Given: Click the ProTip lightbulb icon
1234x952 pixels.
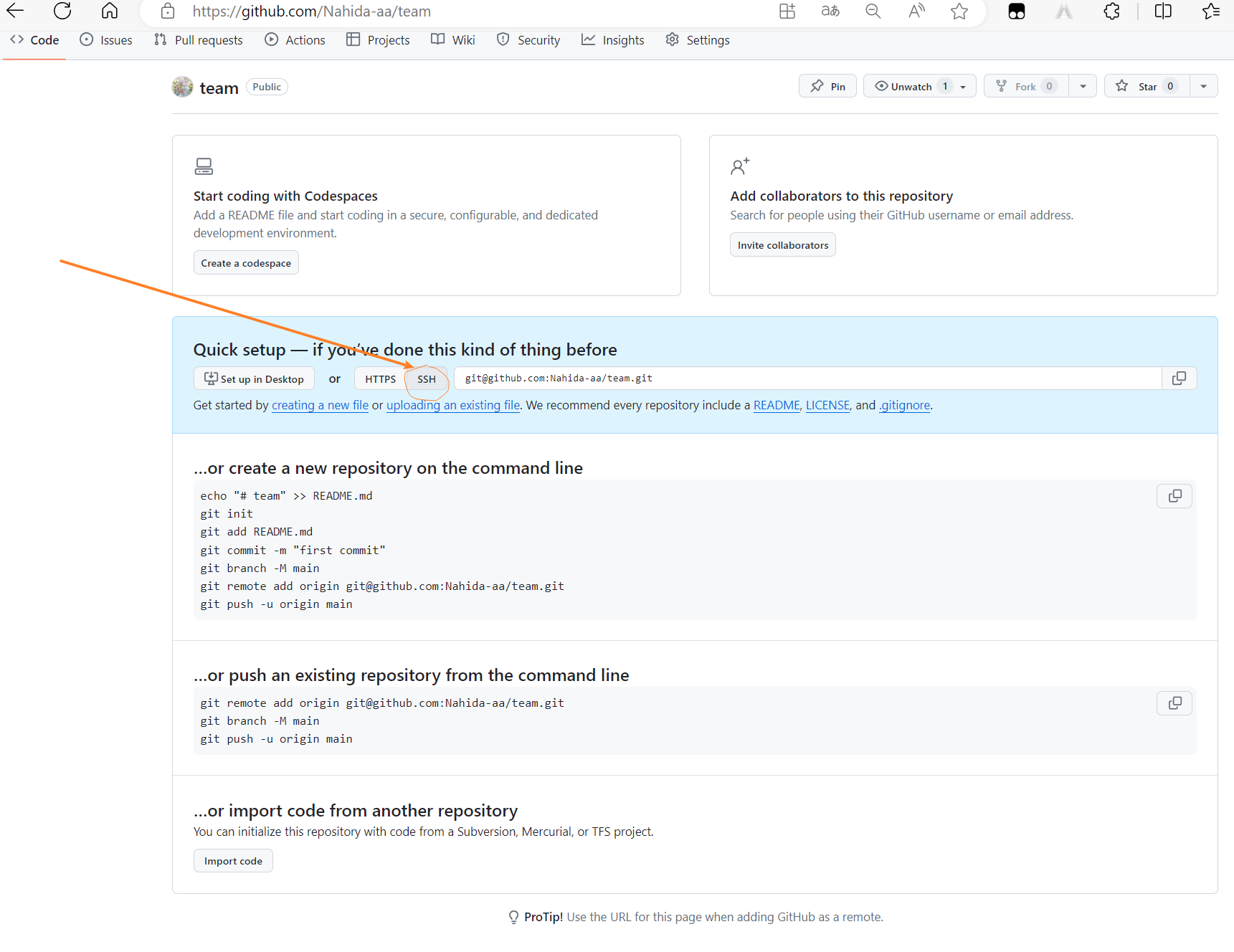Looking at the screenshot, I should pos(513,917).
